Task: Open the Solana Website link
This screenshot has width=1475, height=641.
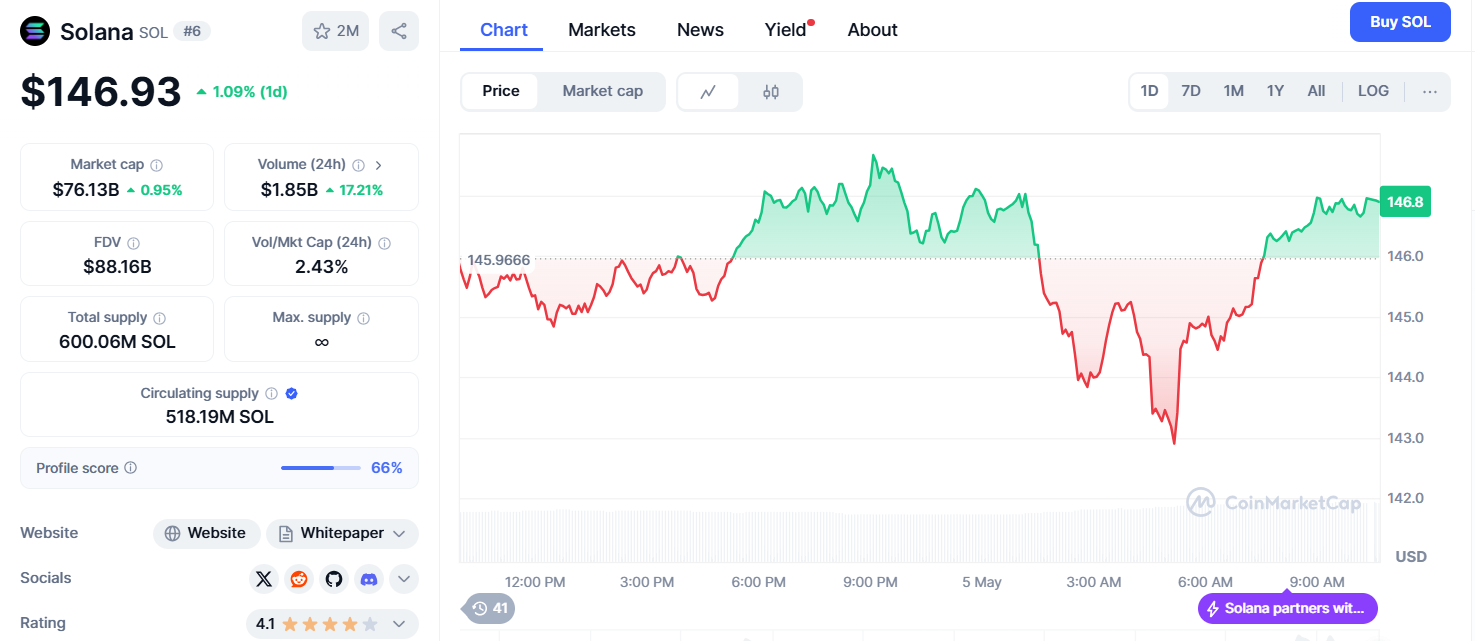Action: (x=207, y=534)
